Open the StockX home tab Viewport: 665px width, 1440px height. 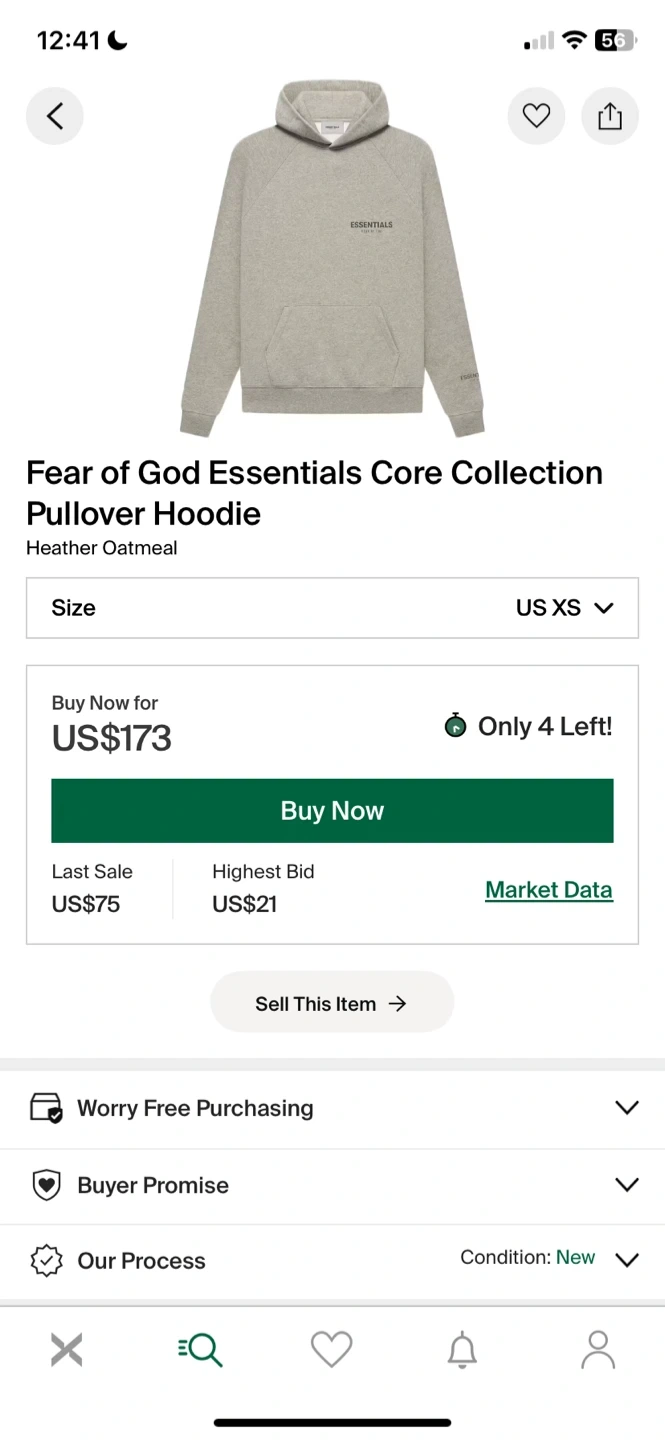click(67, 1350)
